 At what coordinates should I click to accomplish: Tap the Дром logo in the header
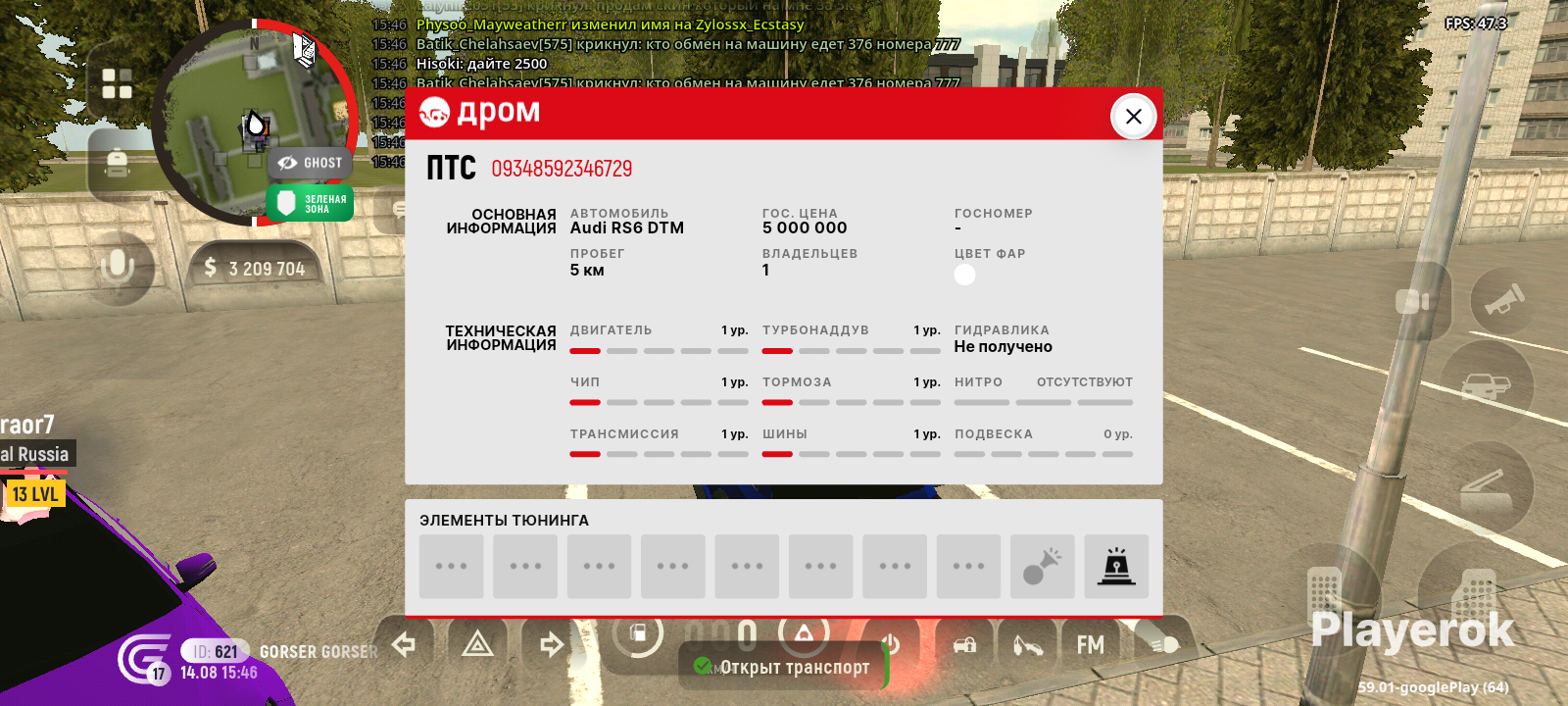pos(480,113)
